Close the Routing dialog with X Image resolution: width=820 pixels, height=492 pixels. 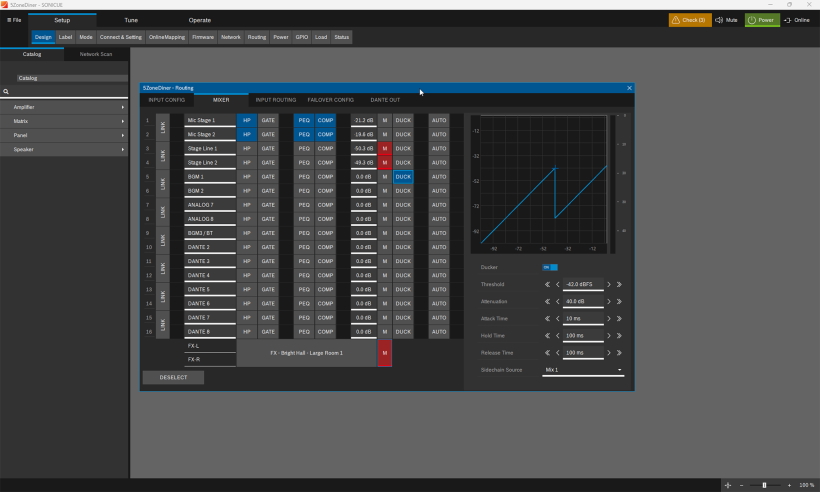coord(629,88)
